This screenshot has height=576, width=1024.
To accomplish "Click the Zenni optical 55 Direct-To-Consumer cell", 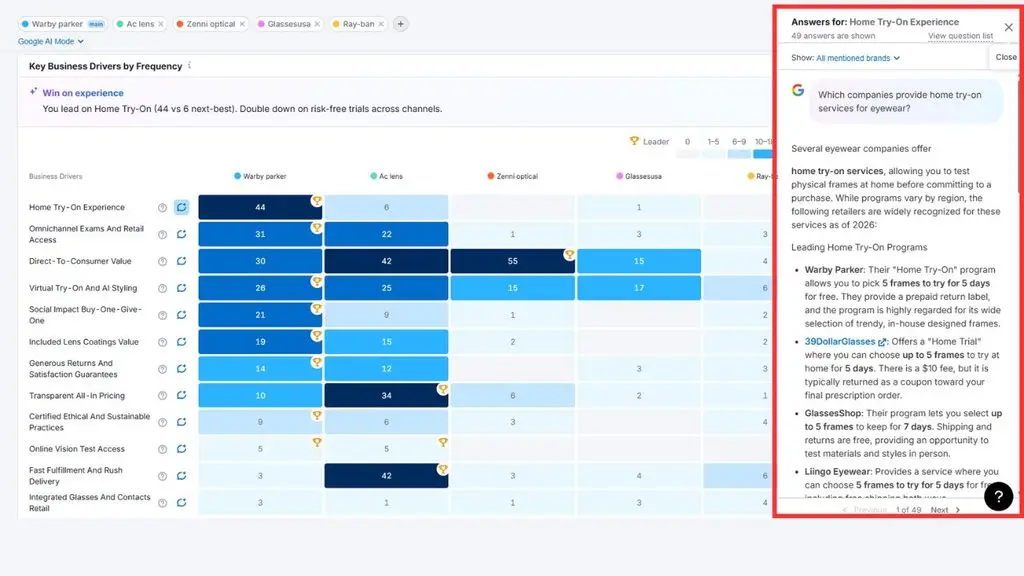I will click(x=513, y=261).
